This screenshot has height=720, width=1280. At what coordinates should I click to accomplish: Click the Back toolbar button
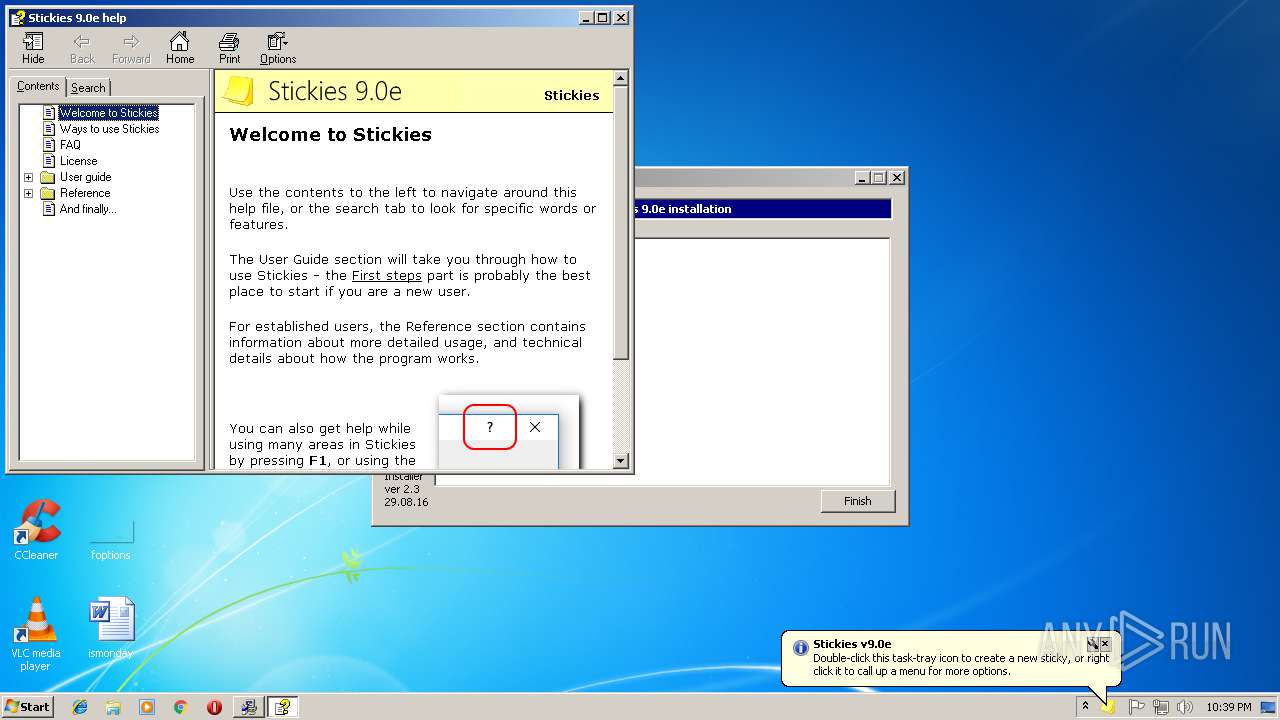82,48
